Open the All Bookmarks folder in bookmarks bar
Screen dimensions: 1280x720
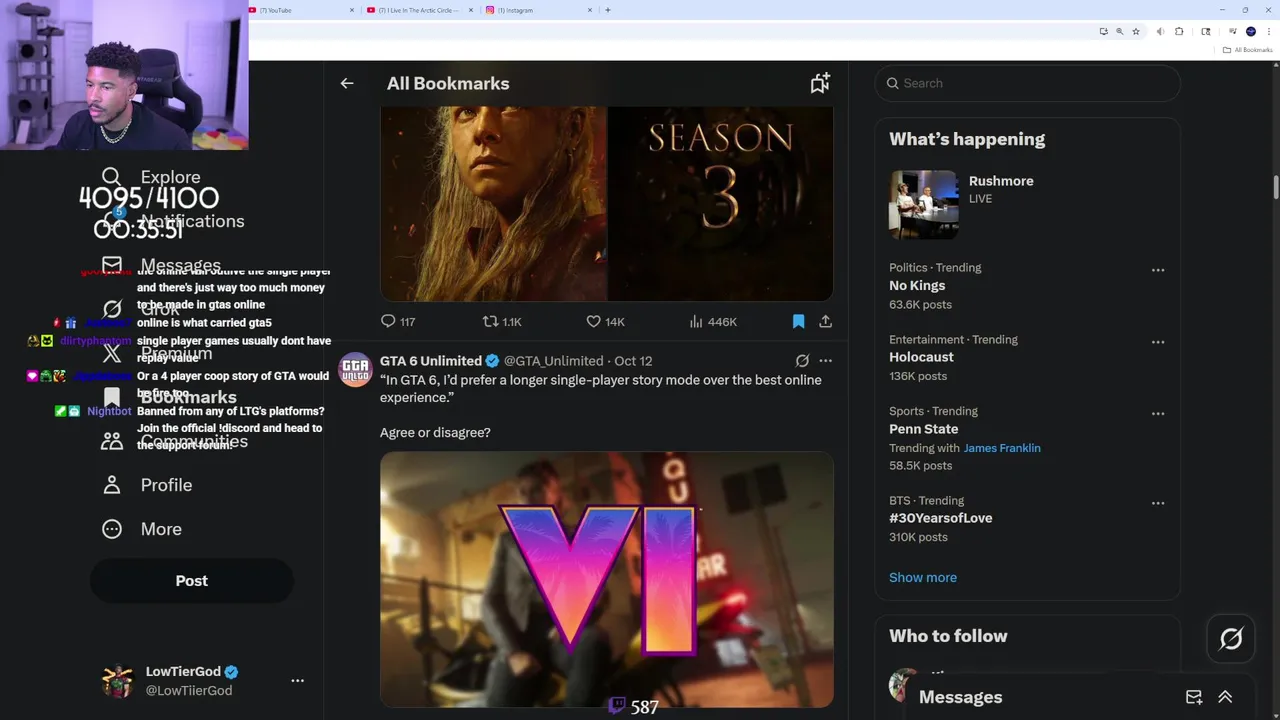click(x=1248, y=50)
